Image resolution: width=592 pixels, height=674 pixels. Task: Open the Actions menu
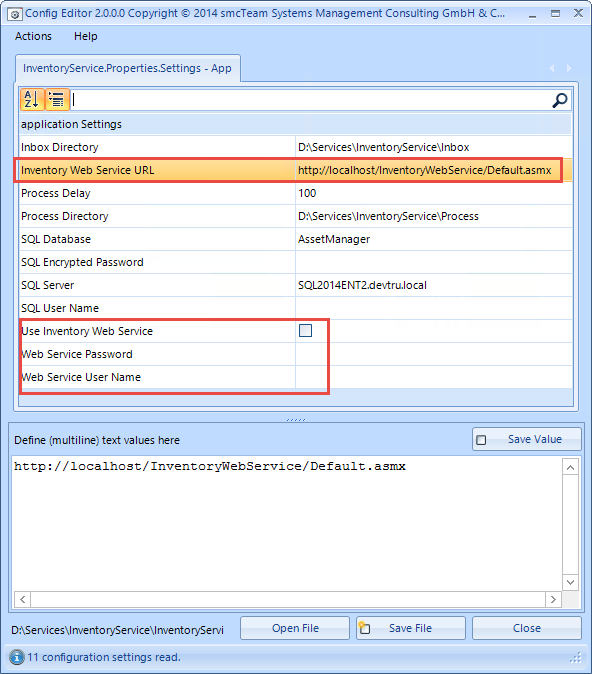33,36
